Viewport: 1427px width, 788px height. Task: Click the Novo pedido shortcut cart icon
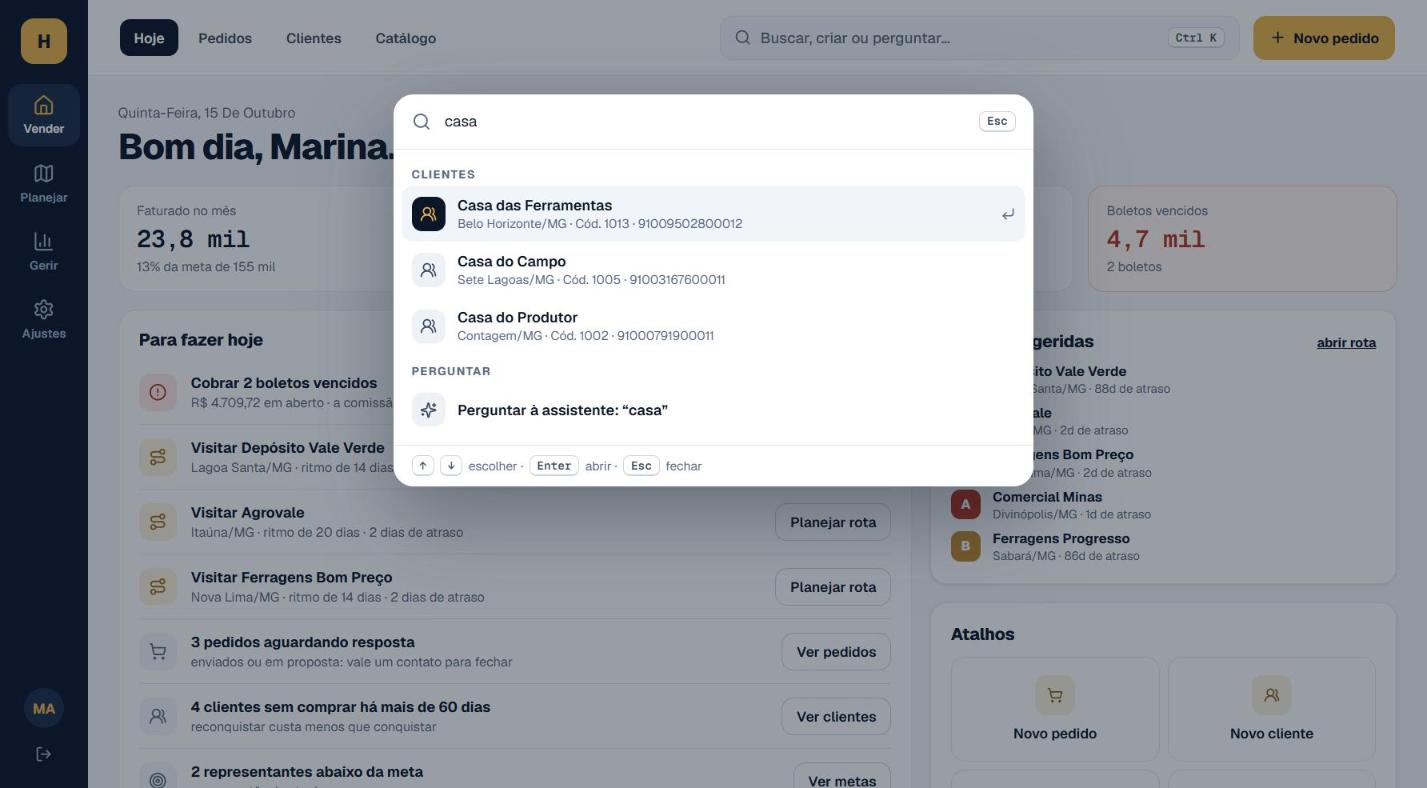1055,695
